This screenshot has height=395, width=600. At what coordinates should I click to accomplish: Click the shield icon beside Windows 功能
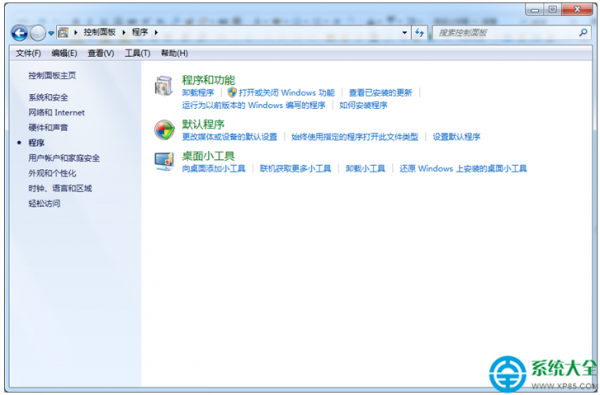pyautogui.click(x=232, y=92)
